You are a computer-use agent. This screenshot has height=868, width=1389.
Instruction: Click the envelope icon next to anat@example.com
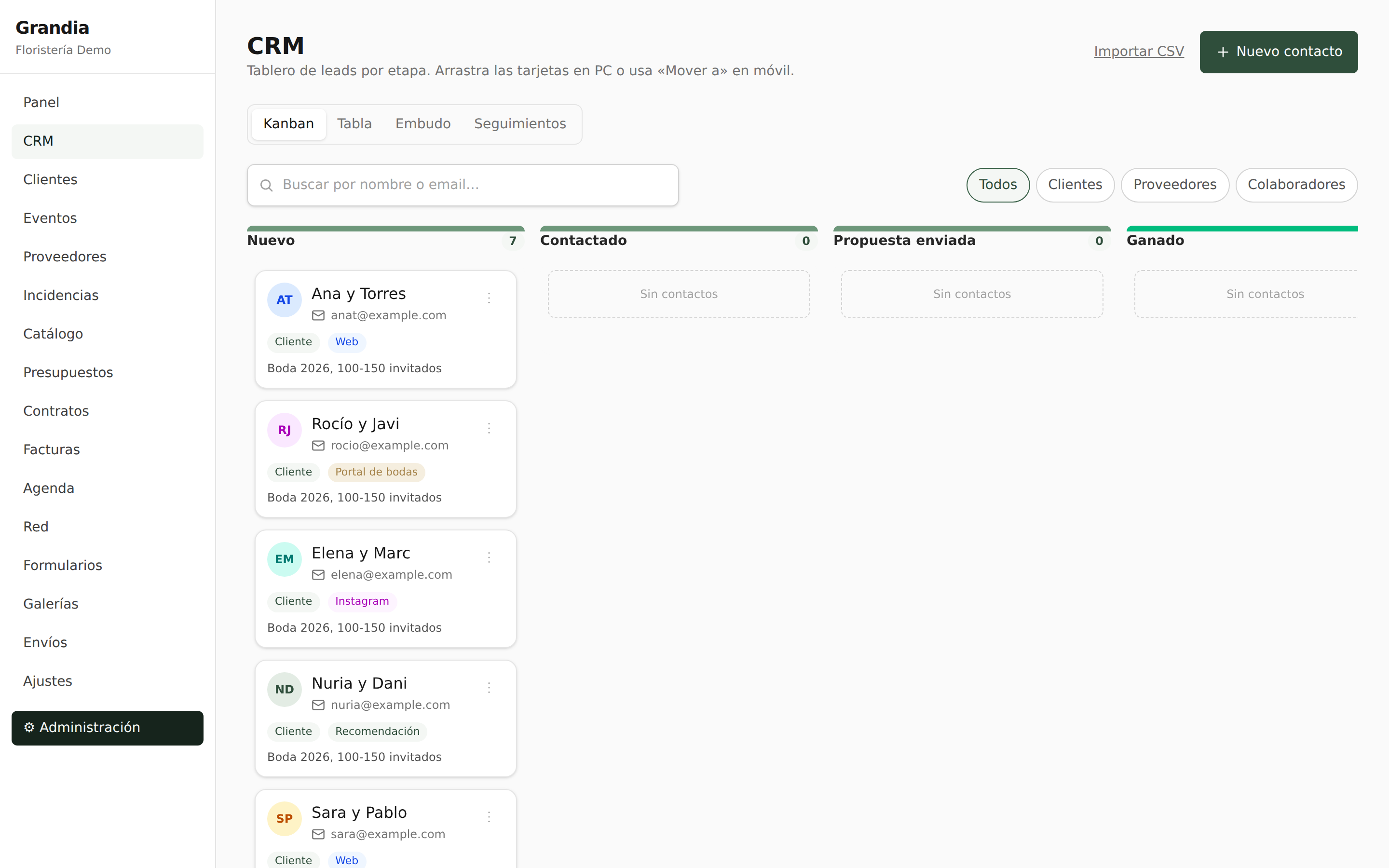318,315
